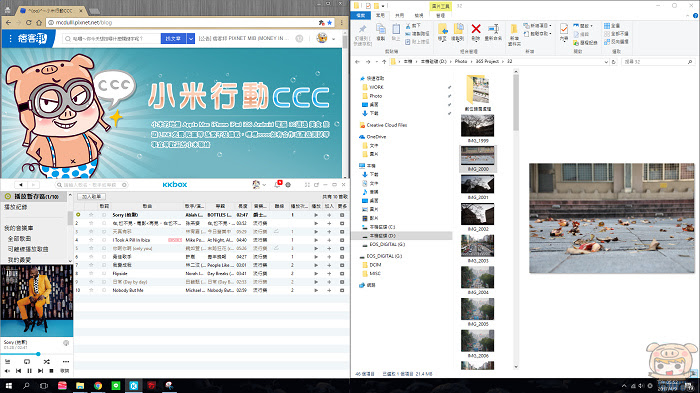Screen dimensions: 700x393
Task: Tick checkbox for Nobody But Me
Action: click(104, 290)
